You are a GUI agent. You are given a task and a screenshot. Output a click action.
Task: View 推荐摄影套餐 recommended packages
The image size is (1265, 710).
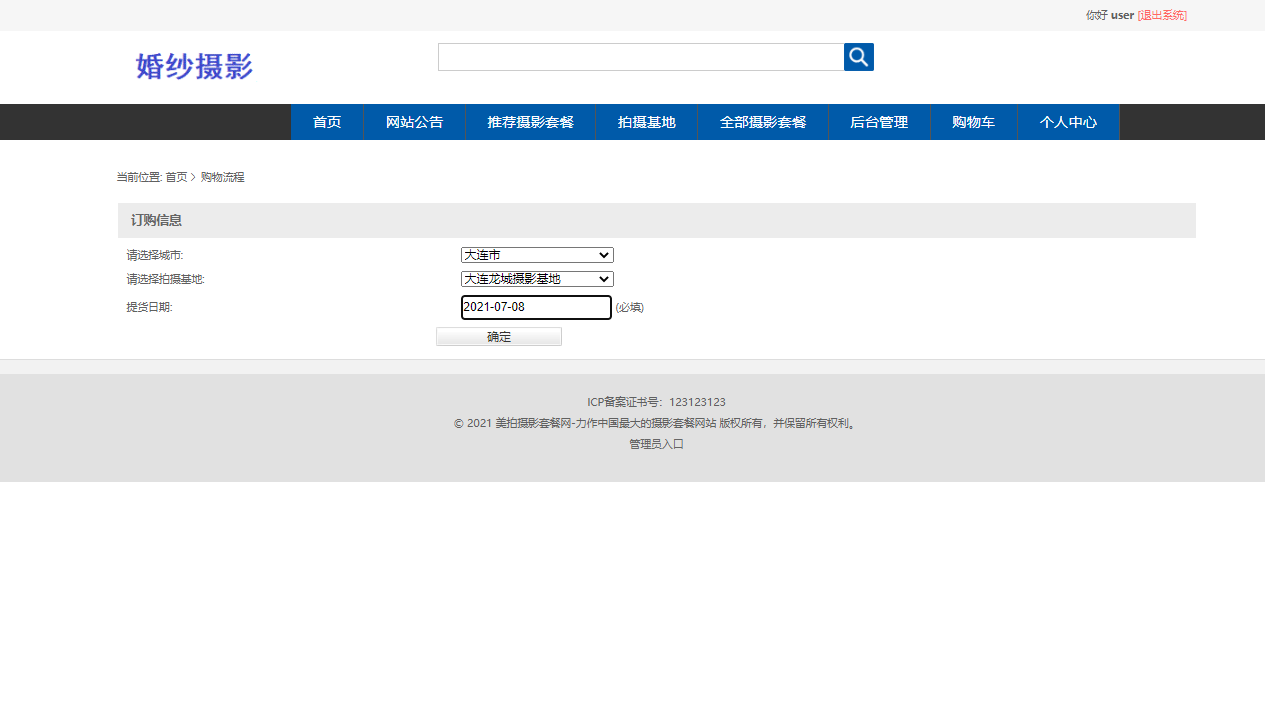click(x=530, y=121)
